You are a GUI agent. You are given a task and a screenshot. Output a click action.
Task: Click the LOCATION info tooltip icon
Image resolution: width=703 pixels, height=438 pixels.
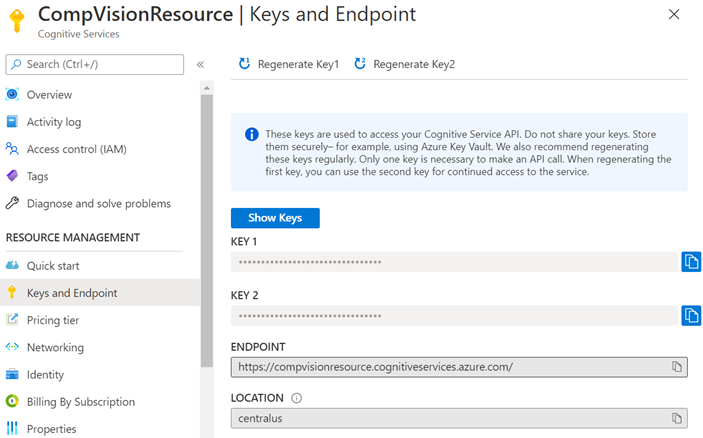coord(296,398)
